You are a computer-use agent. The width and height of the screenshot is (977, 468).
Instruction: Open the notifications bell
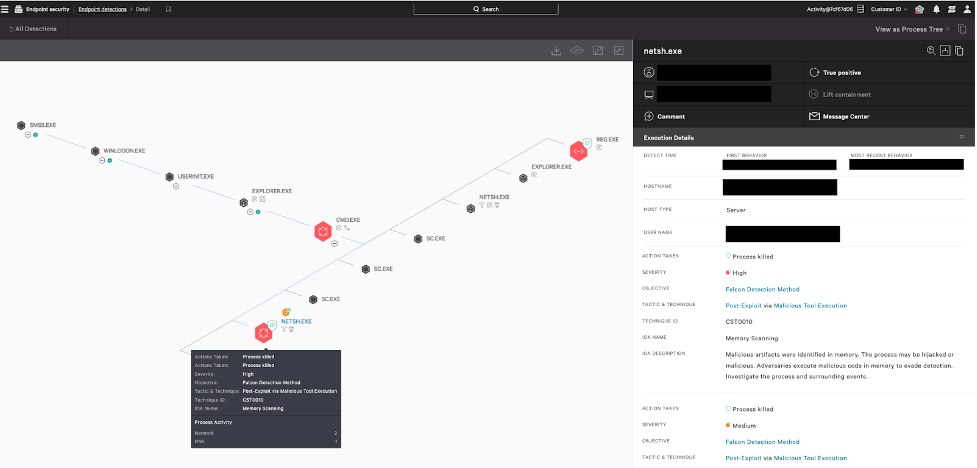pyautogui.click(x=936, y=9)
